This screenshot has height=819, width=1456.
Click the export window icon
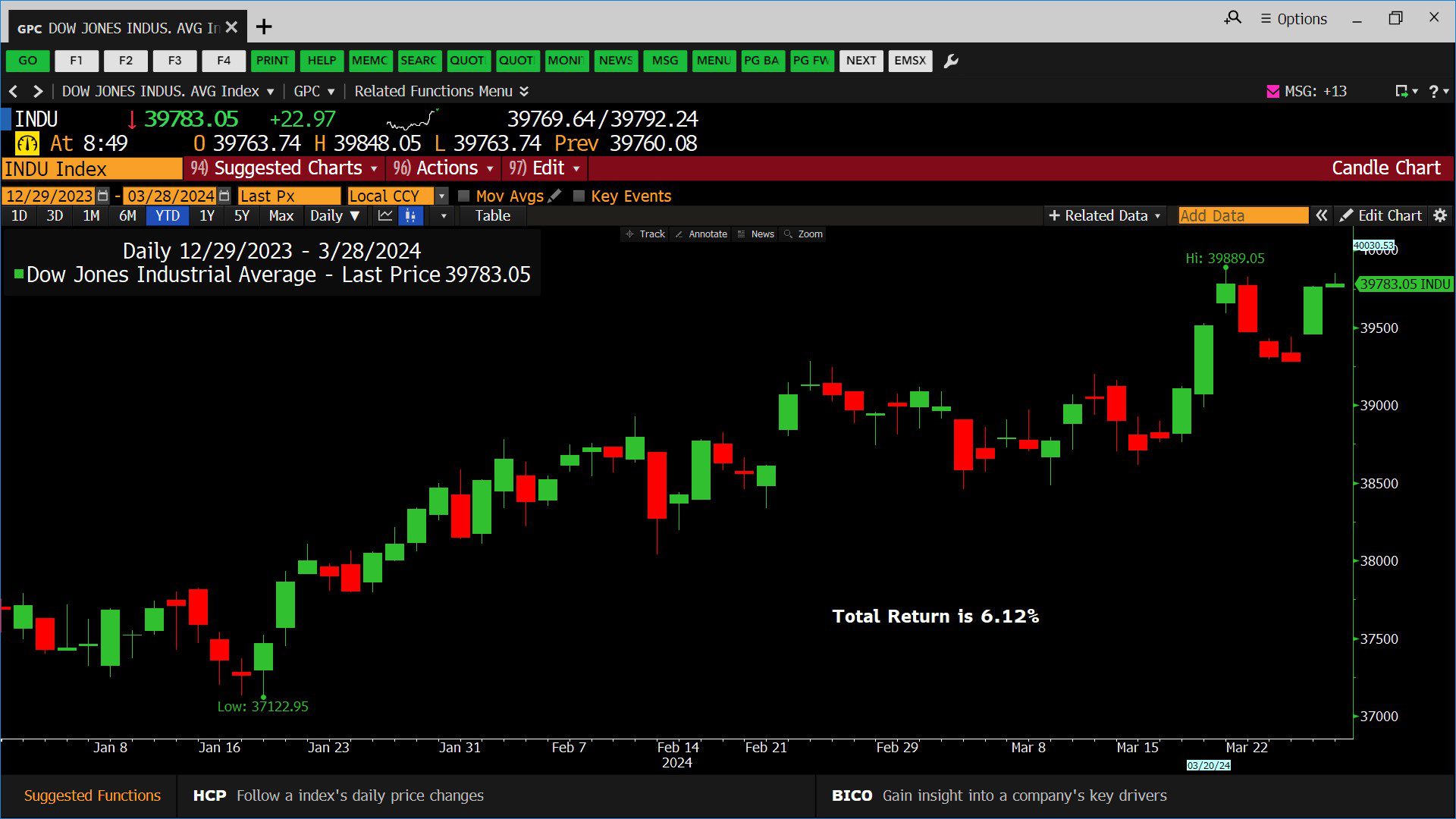[x=1402, y=92]
